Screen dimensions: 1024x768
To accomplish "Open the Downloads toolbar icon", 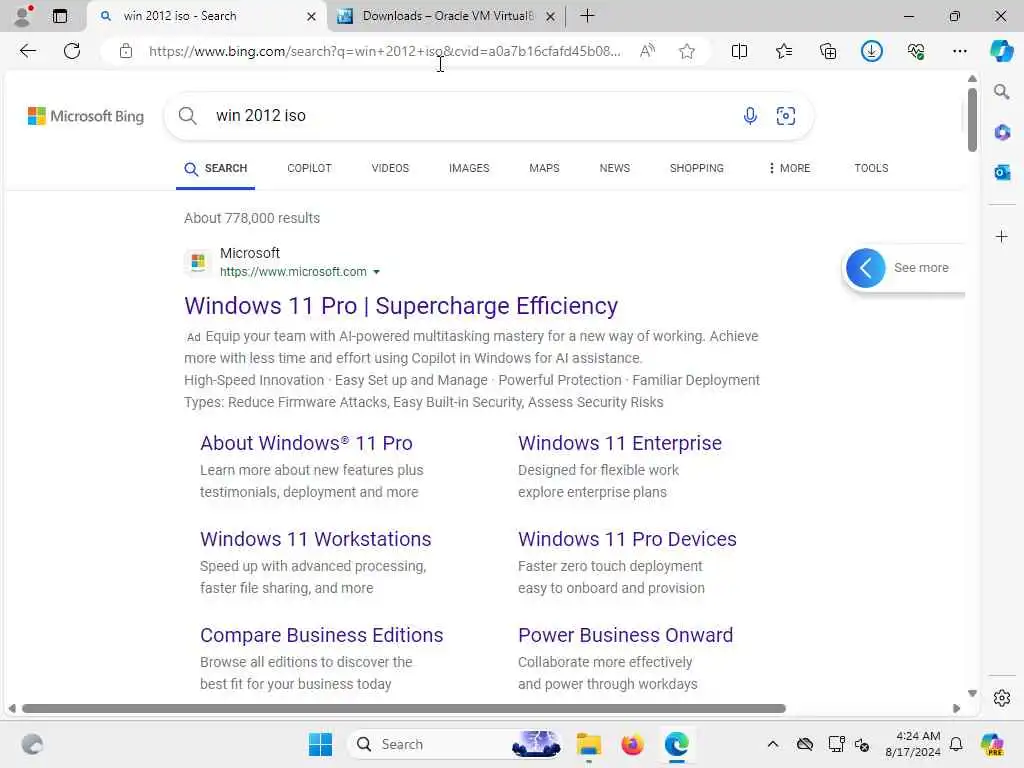I will tap(872, 51).
